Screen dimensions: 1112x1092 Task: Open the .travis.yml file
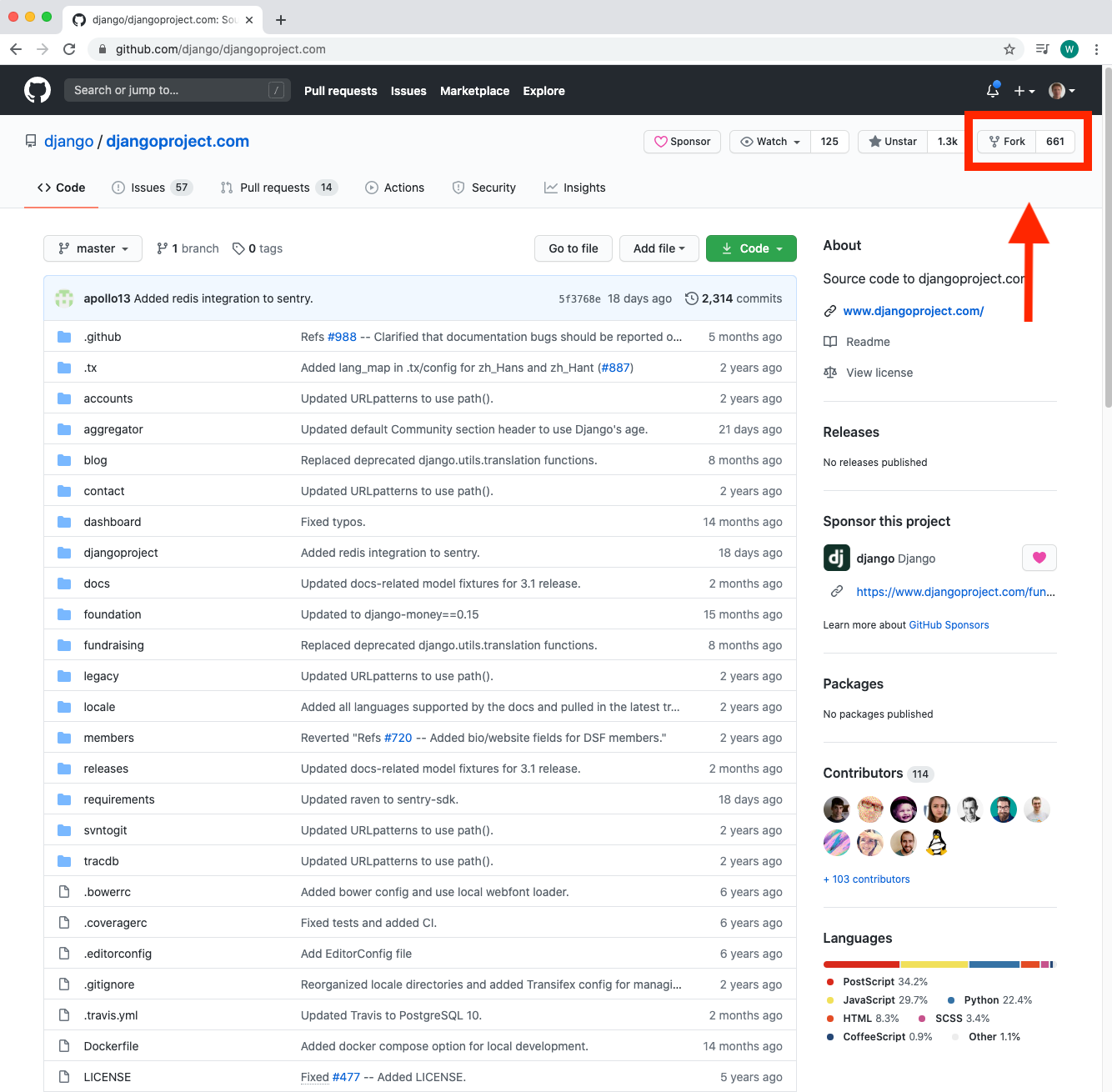[111, 1015]
